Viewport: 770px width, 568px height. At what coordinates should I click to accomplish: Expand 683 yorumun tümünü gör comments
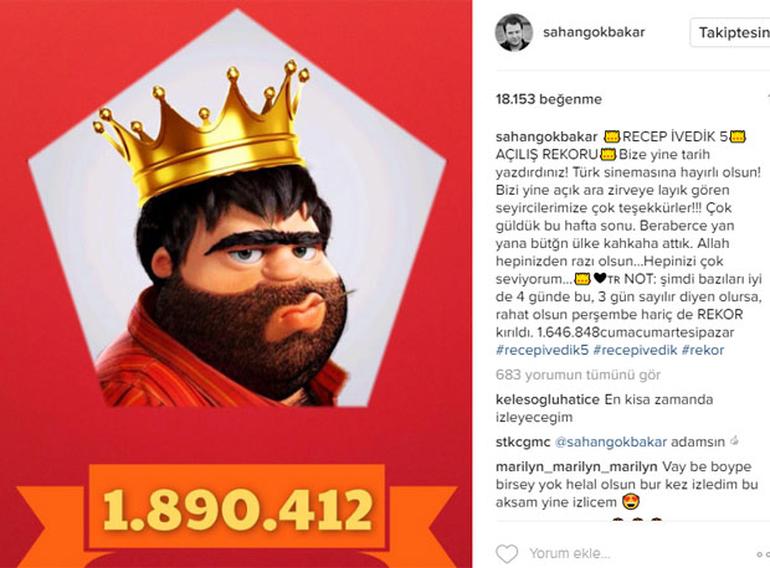pos(578,375)
